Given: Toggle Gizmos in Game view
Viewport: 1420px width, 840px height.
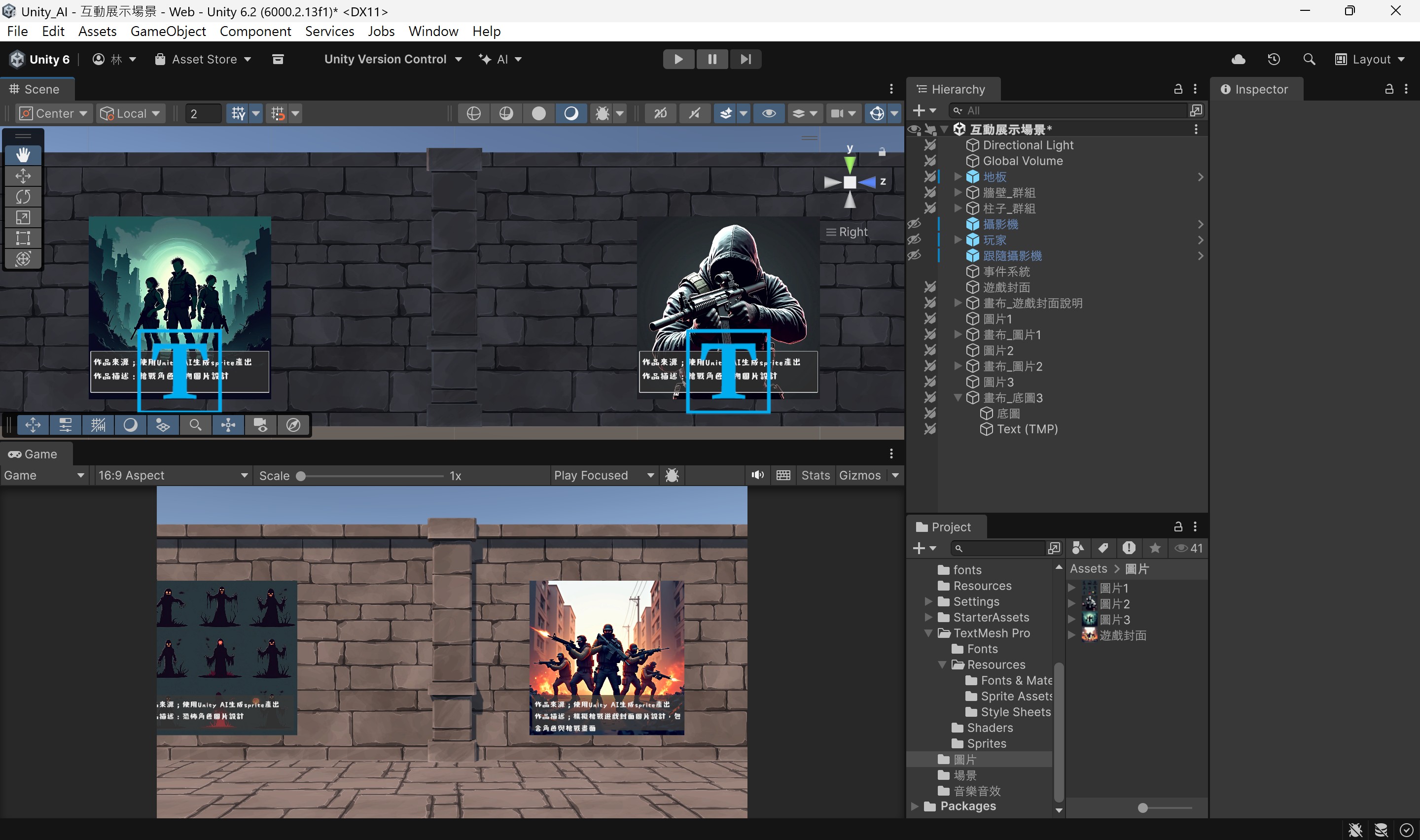Looking at the screenshot, I should pos(860,475).
